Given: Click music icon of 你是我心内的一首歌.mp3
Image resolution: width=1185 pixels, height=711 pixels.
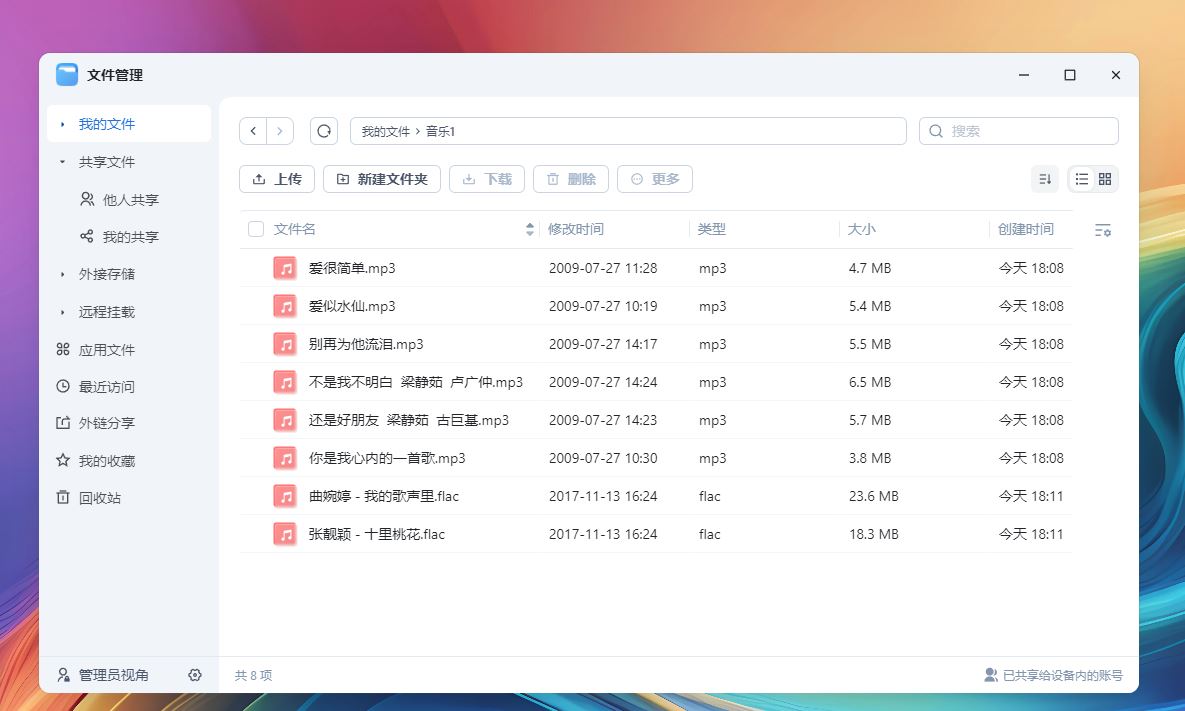Looking at the screenshot, I should [285, 458].
